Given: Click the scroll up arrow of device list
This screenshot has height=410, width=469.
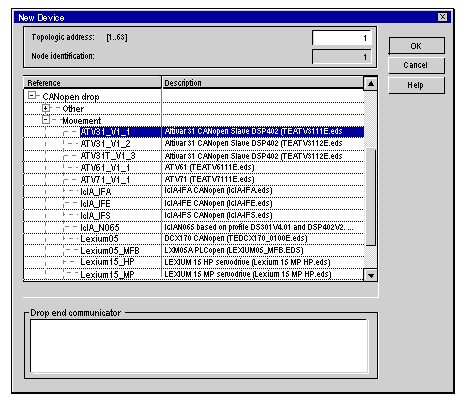Looking at the screenshot, I should click(x=371, y=83).
